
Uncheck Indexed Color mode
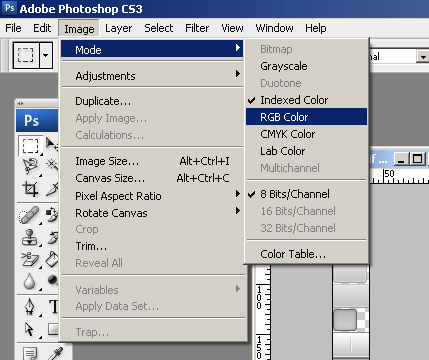coord(307,100)
